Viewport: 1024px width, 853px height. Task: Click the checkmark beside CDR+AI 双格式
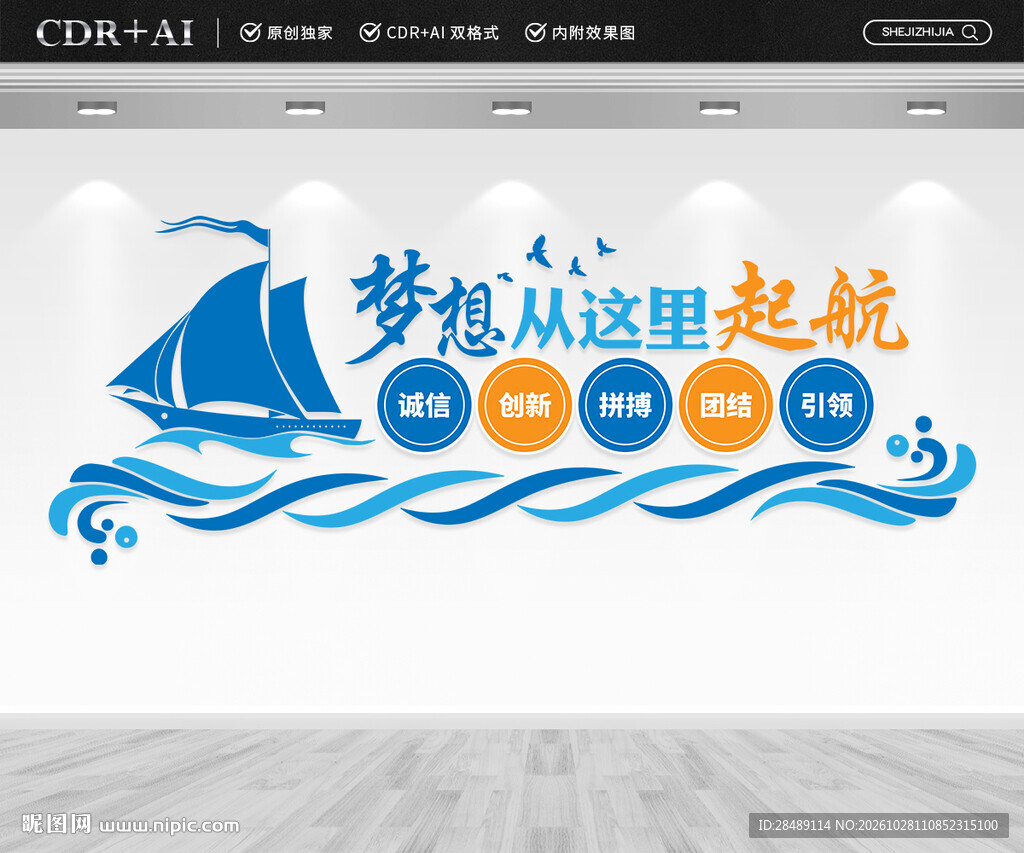coord(370,32)
